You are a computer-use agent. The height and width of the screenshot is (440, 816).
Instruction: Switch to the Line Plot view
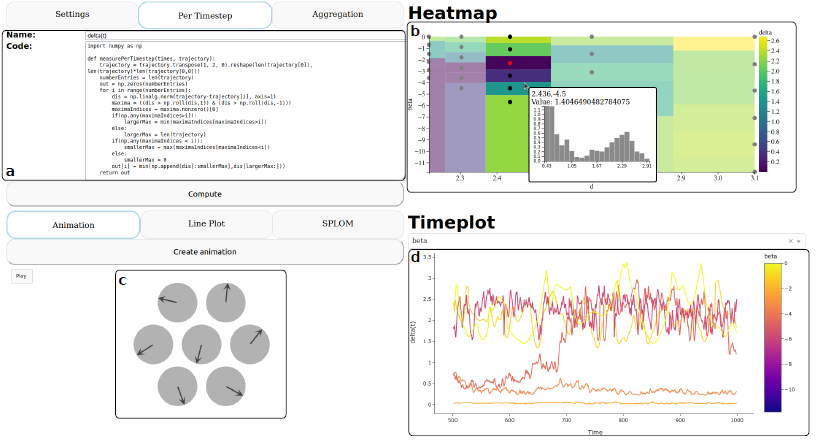click(x=204, y=224)
